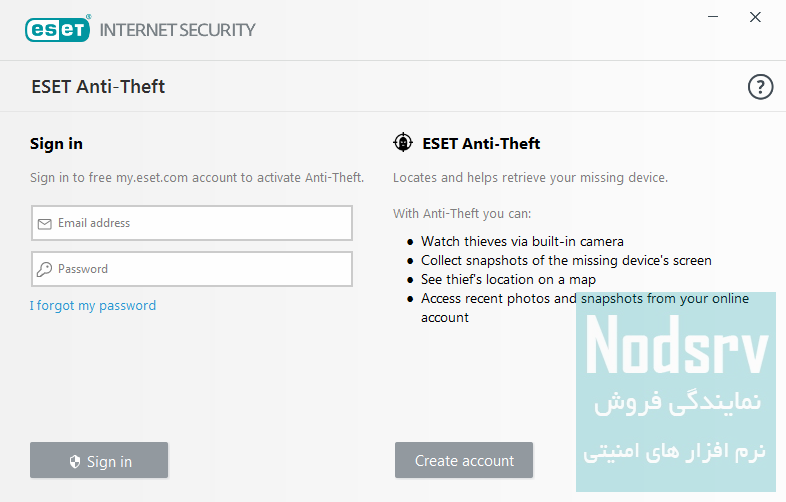The image size is (786, 502).
Task: Click the "Sign in" section heading
Action: 56,144
